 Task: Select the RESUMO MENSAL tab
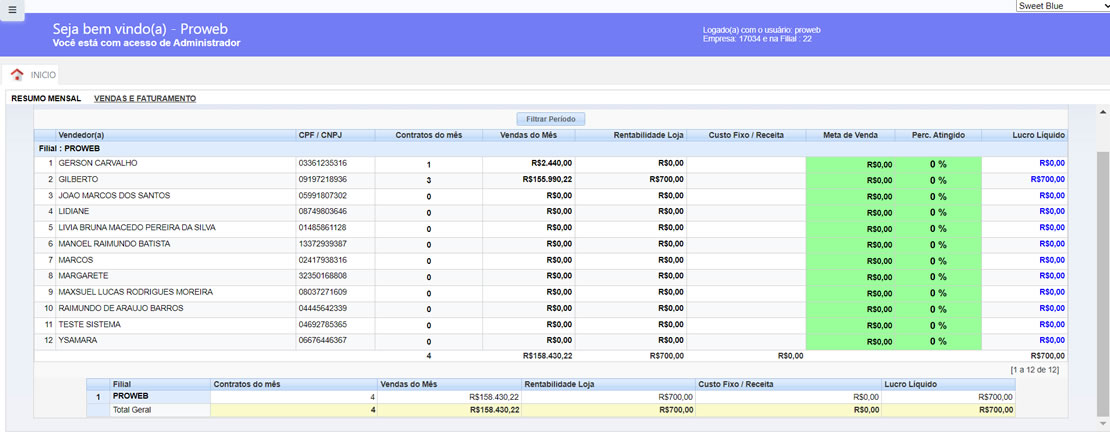pyautogui.click(x=46, y=99)
